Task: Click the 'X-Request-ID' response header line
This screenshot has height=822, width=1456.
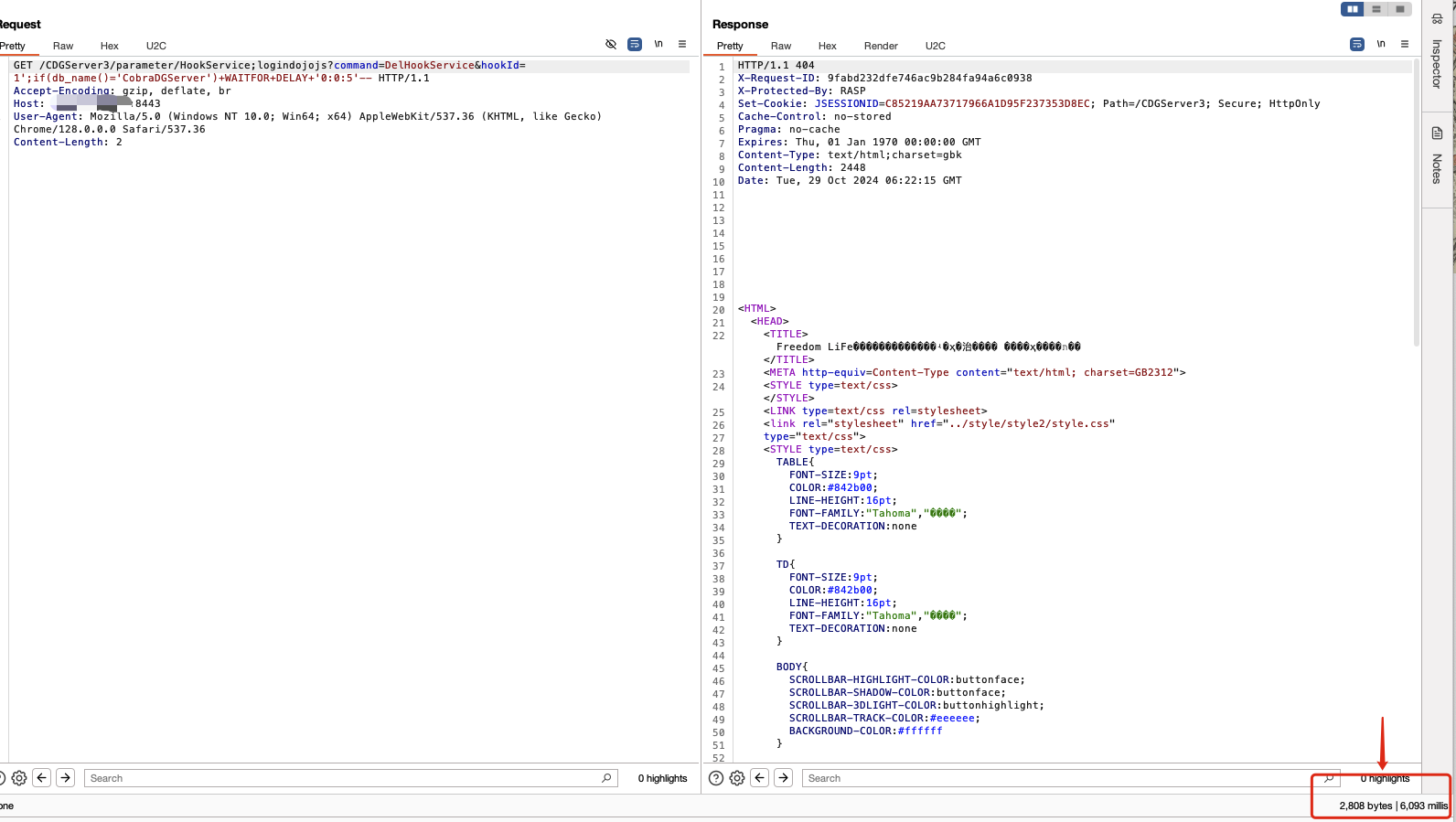Action: (884, 78)
